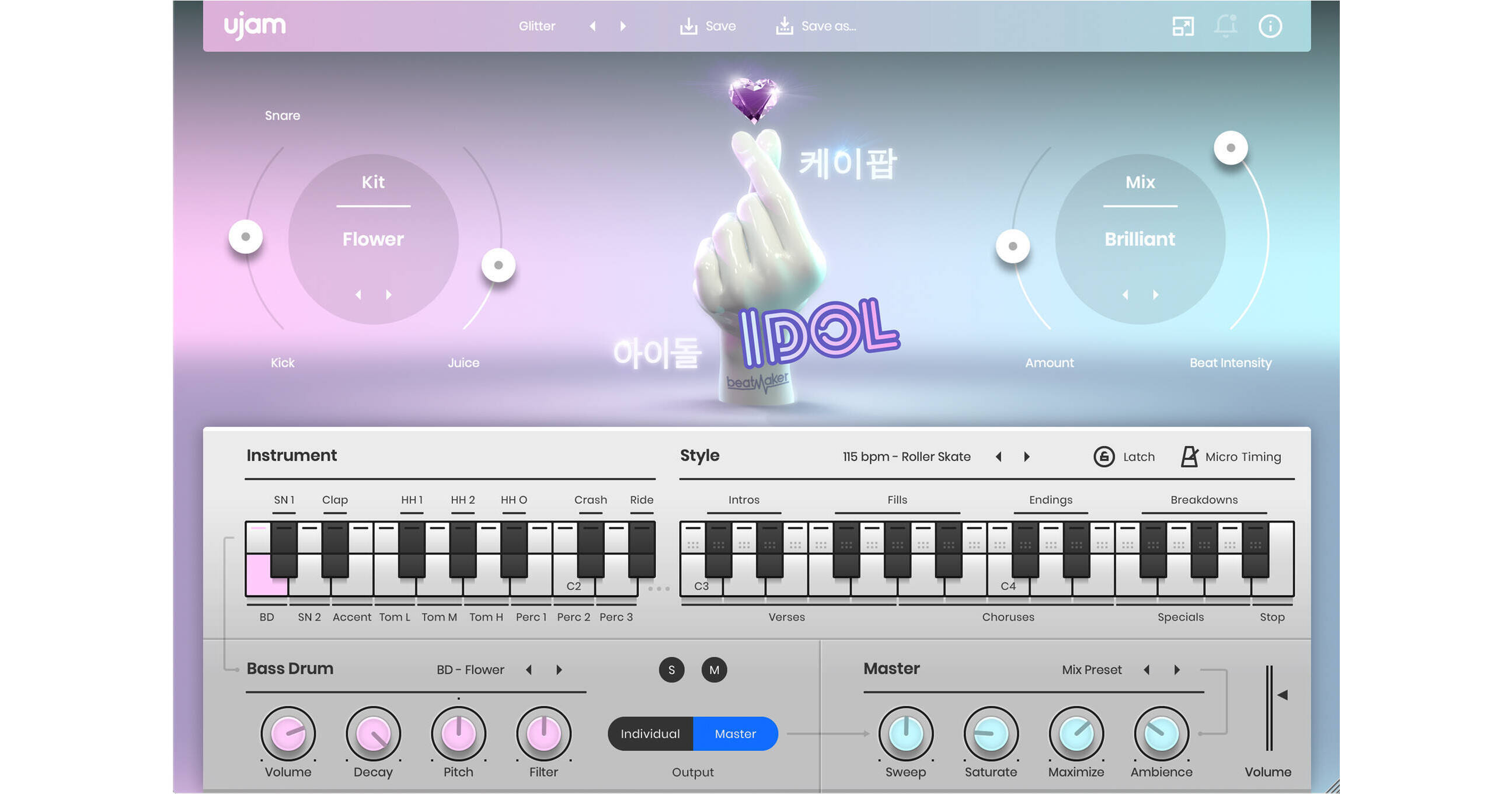
Task: Solo the Bass Drum with the S button
Action: click(671, 670)
